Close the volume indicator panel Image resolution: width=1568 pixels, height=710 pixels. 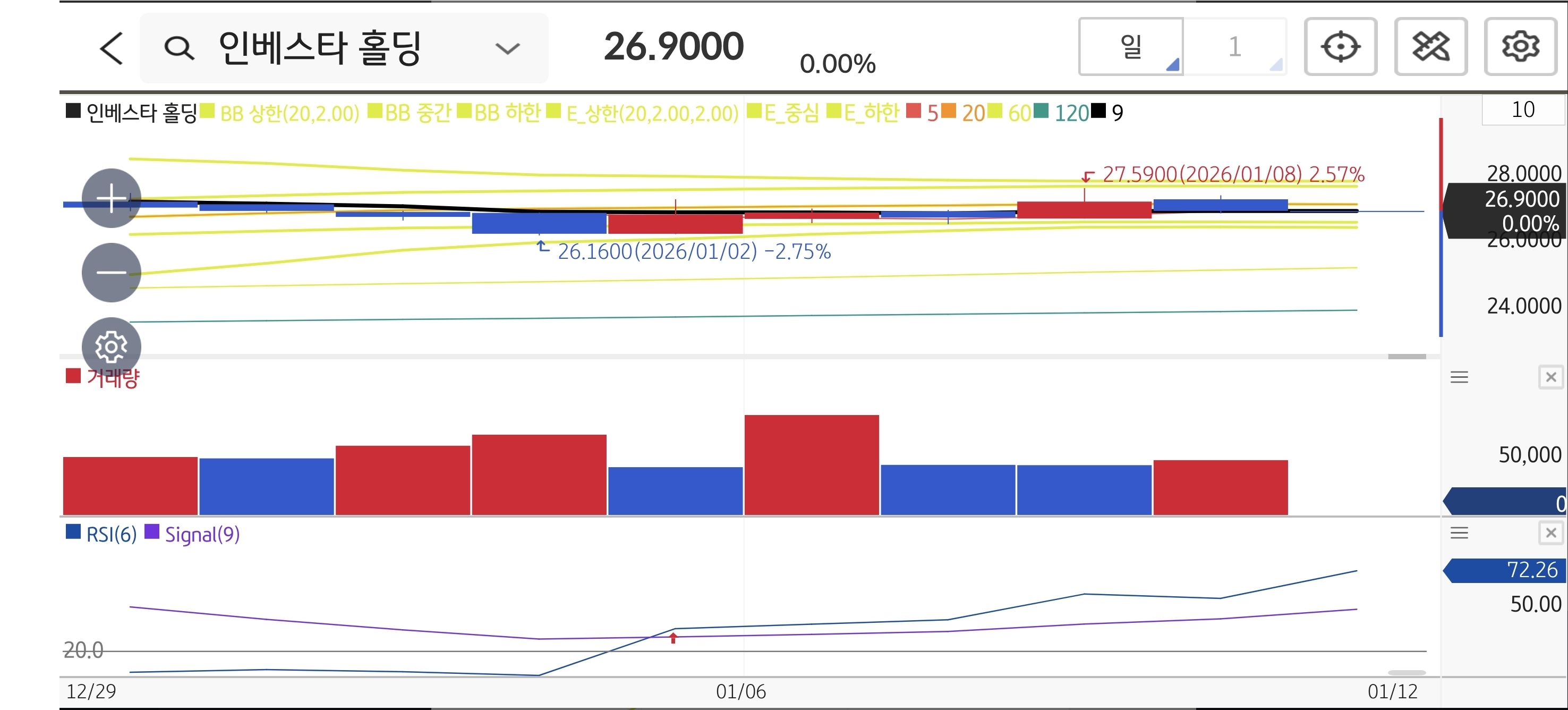pos(1550,377)
